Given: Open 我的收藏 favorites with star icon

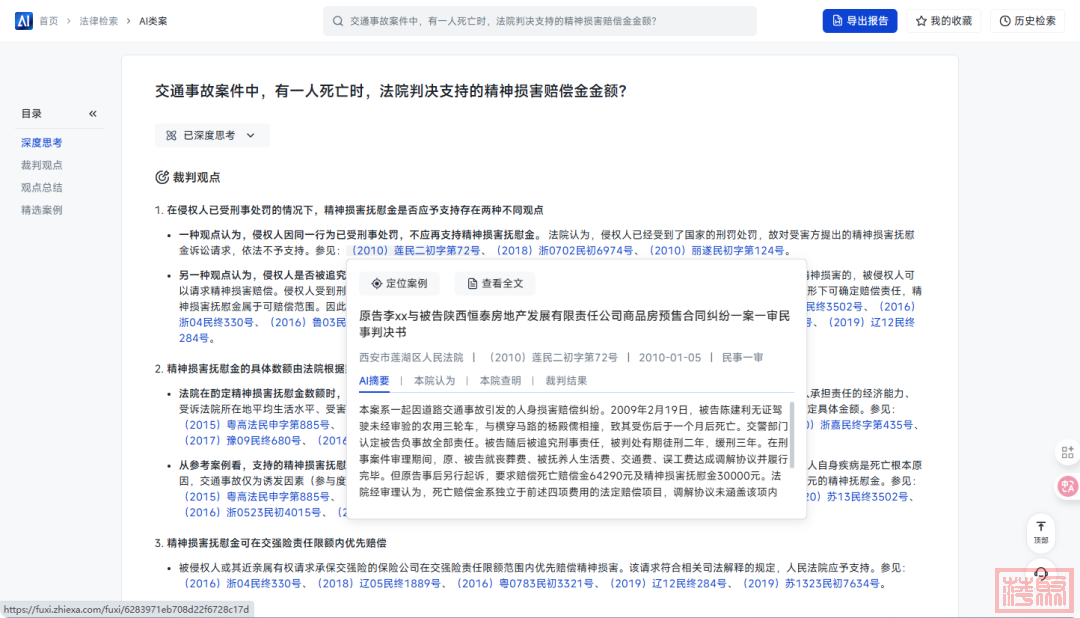Looking at the screenshot, I should tap(943, 21).
